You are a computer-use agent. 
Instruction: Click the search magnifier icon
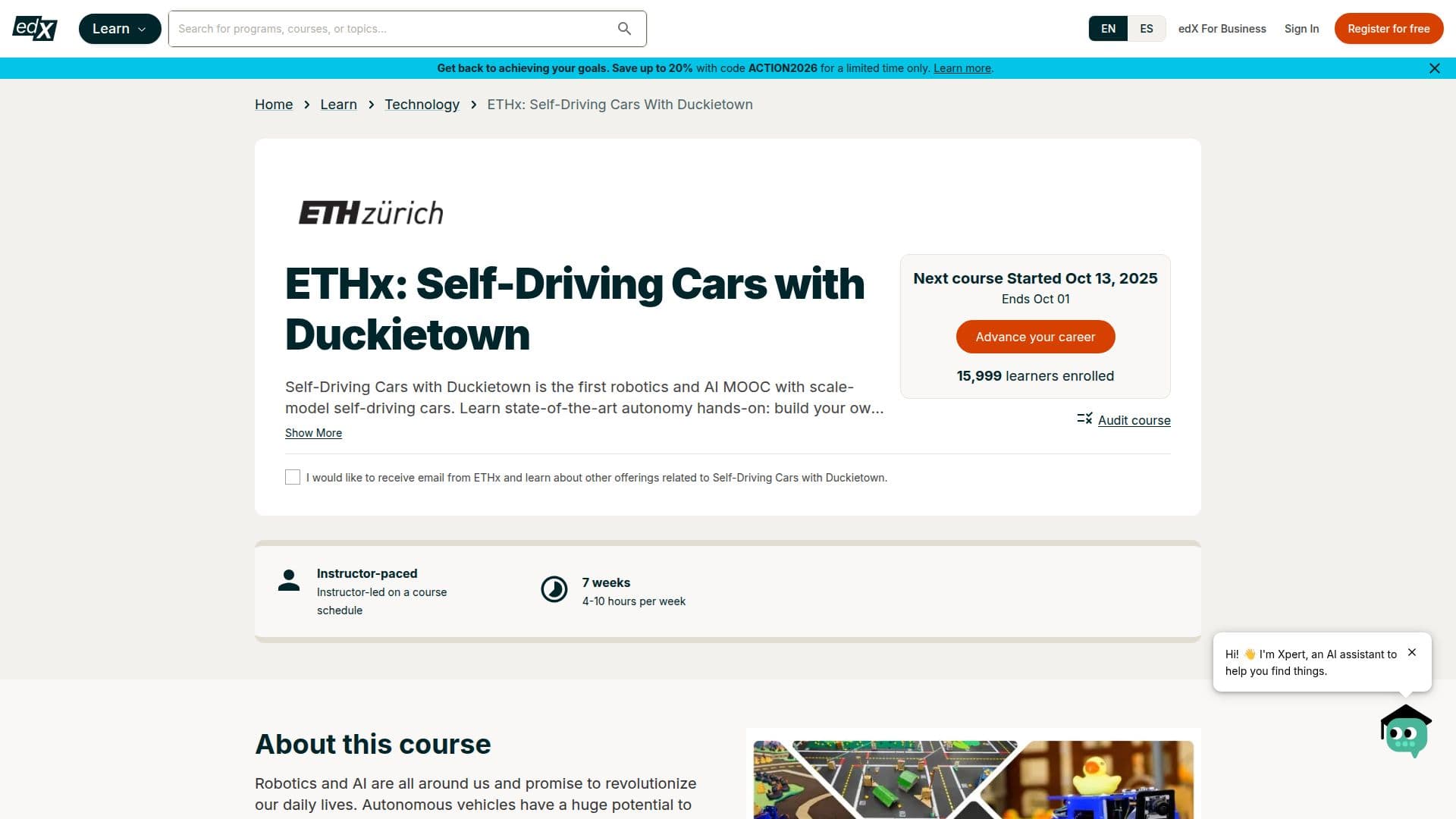point(624,29)
